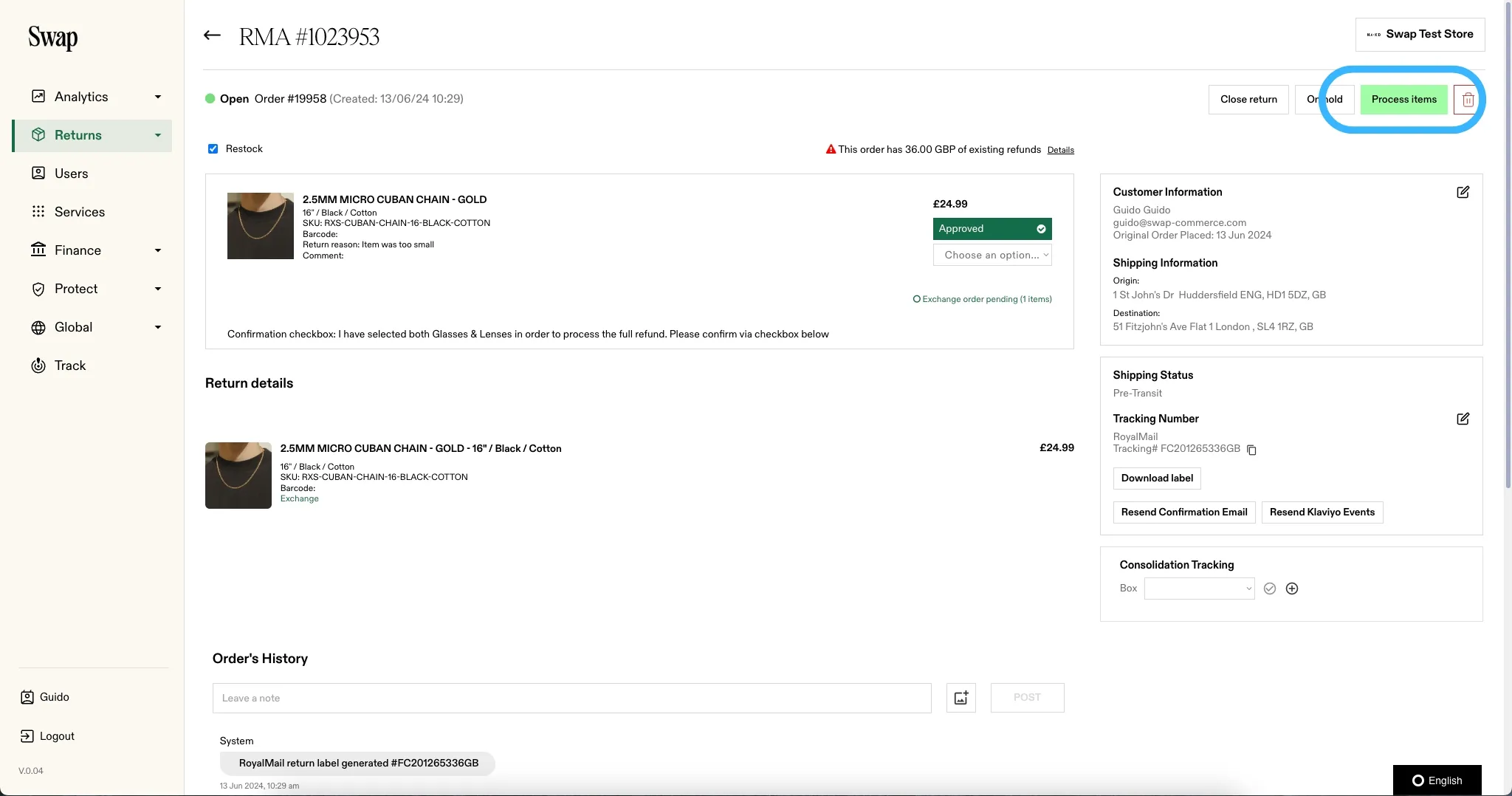1512x796 pixels.
Task: Add a consolidation box with plus icon
Action: 1292,589
